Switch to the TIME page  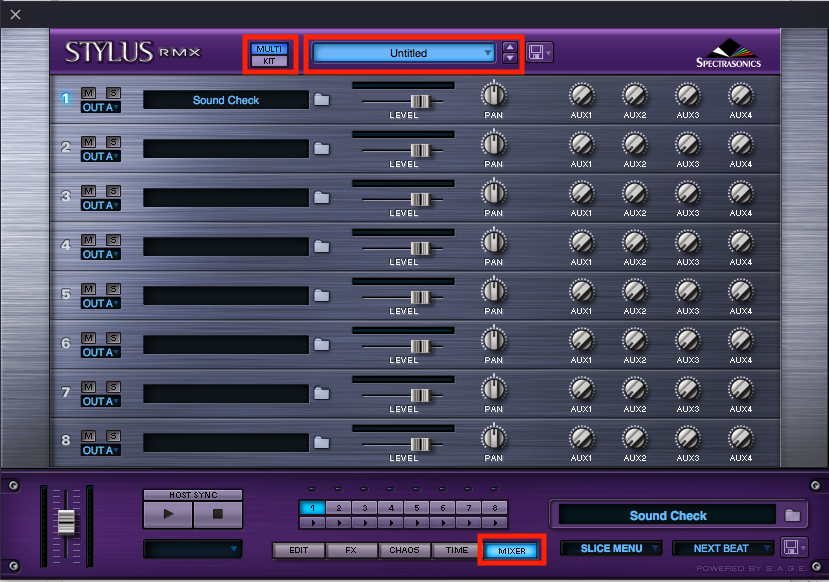457,550
